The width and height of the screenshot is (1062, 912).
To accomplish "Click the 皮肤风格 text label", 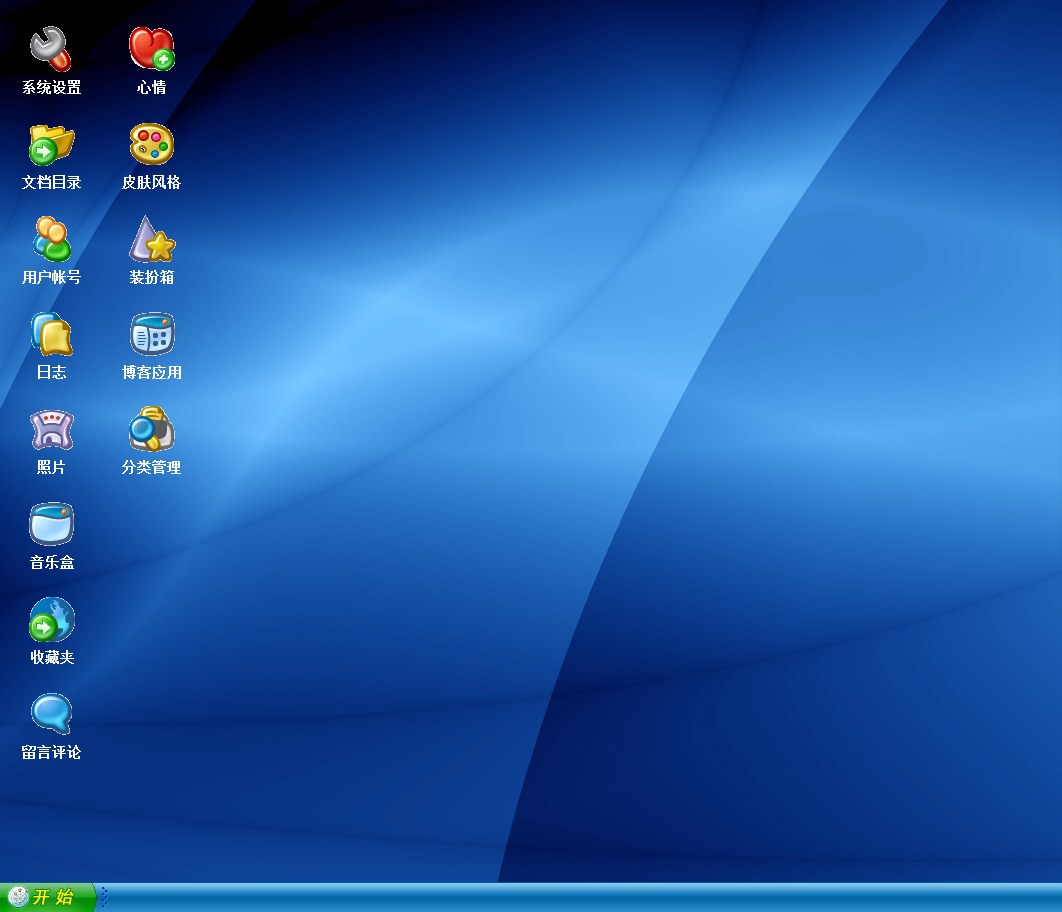I will (x=151, y=183).
